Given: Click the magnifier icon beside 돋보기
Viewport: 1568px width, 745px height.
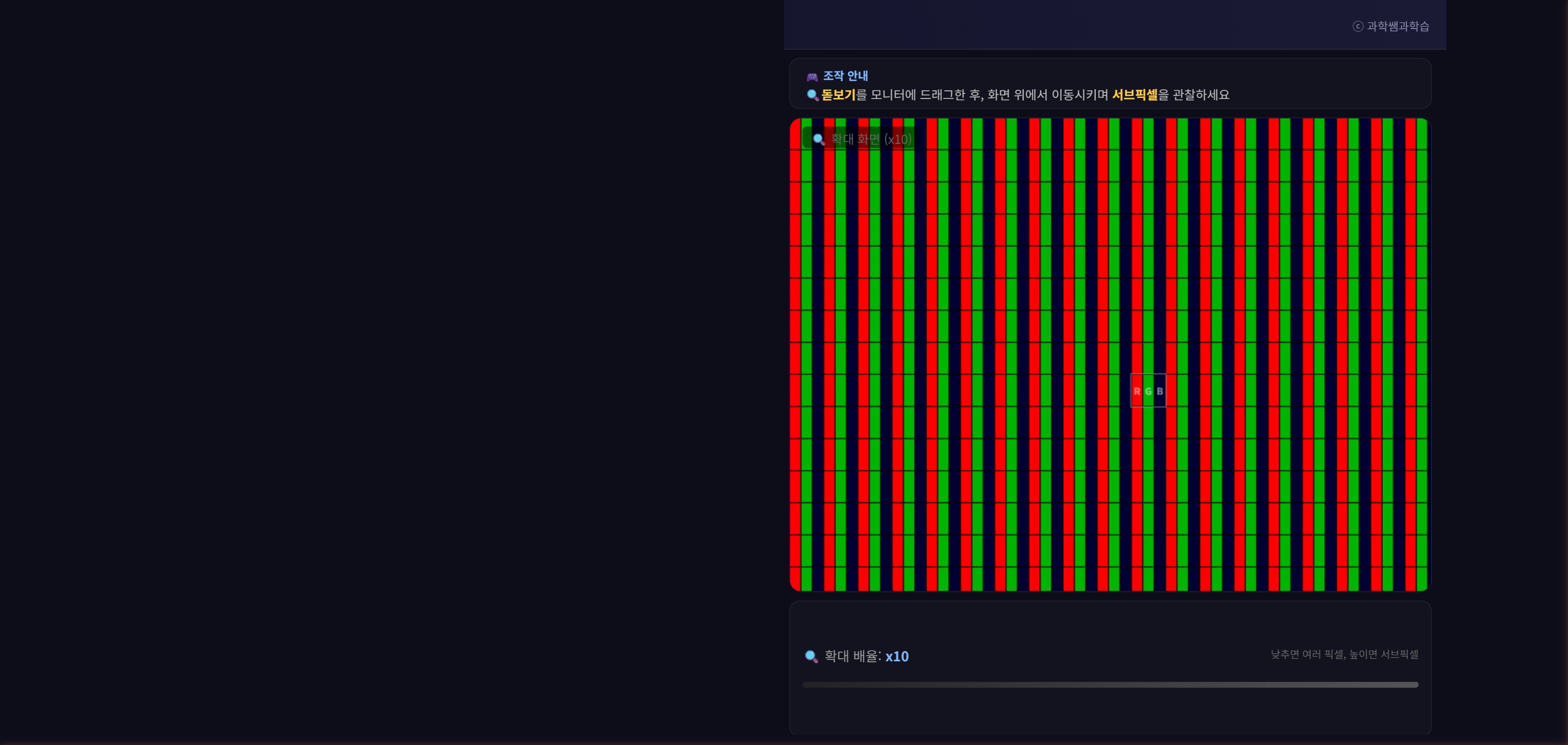Looking at the screenshot, I should click(813, 95).
